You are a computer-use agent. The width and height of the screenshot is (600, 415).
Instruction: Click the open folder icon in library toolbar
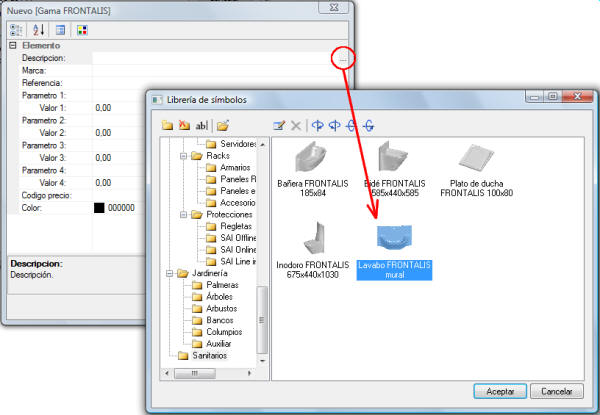[223, 125]
